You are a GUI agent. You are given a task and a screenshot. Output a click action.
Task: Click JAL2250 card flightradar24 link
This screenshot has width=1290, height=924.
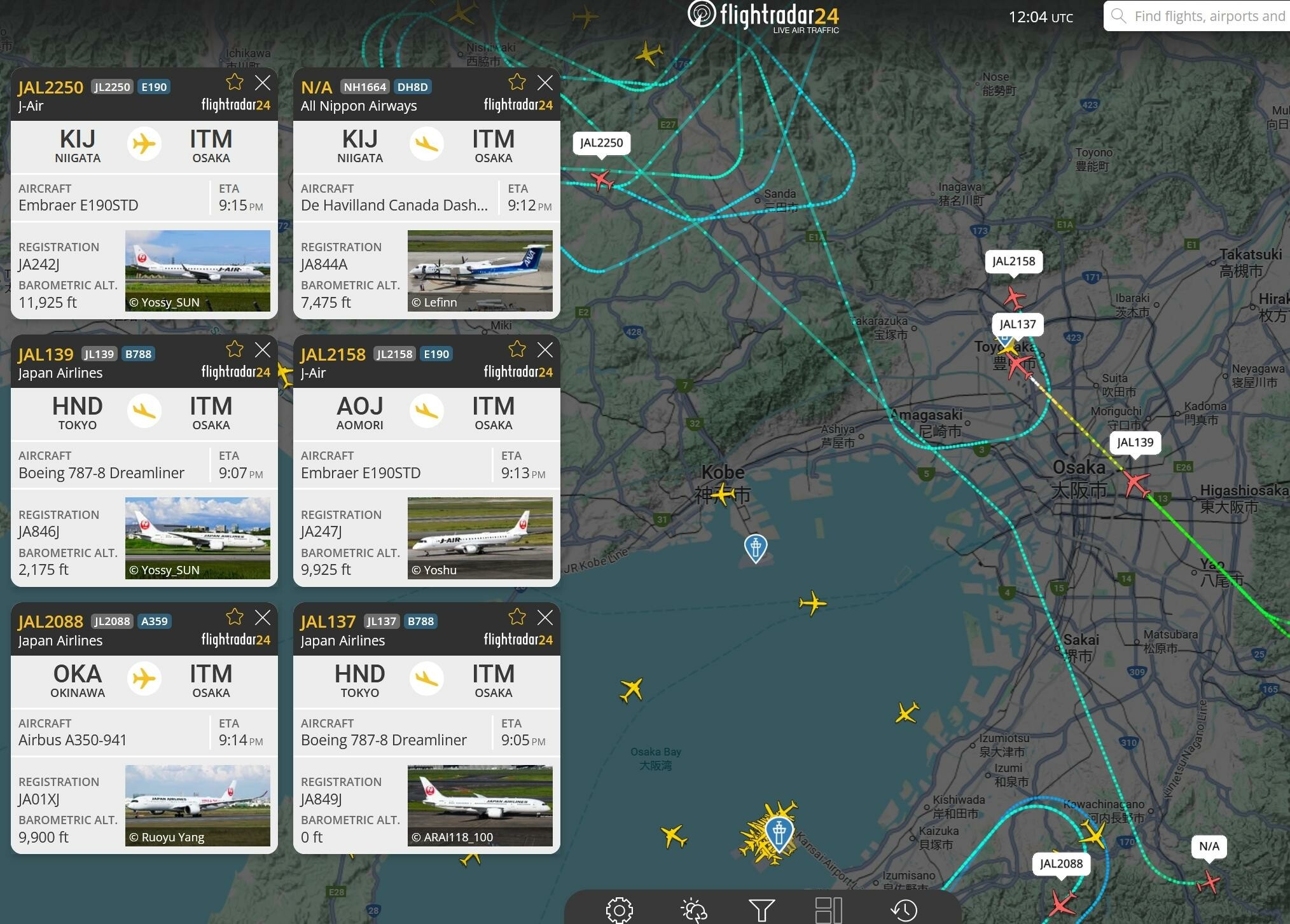(x=235, y=105)
